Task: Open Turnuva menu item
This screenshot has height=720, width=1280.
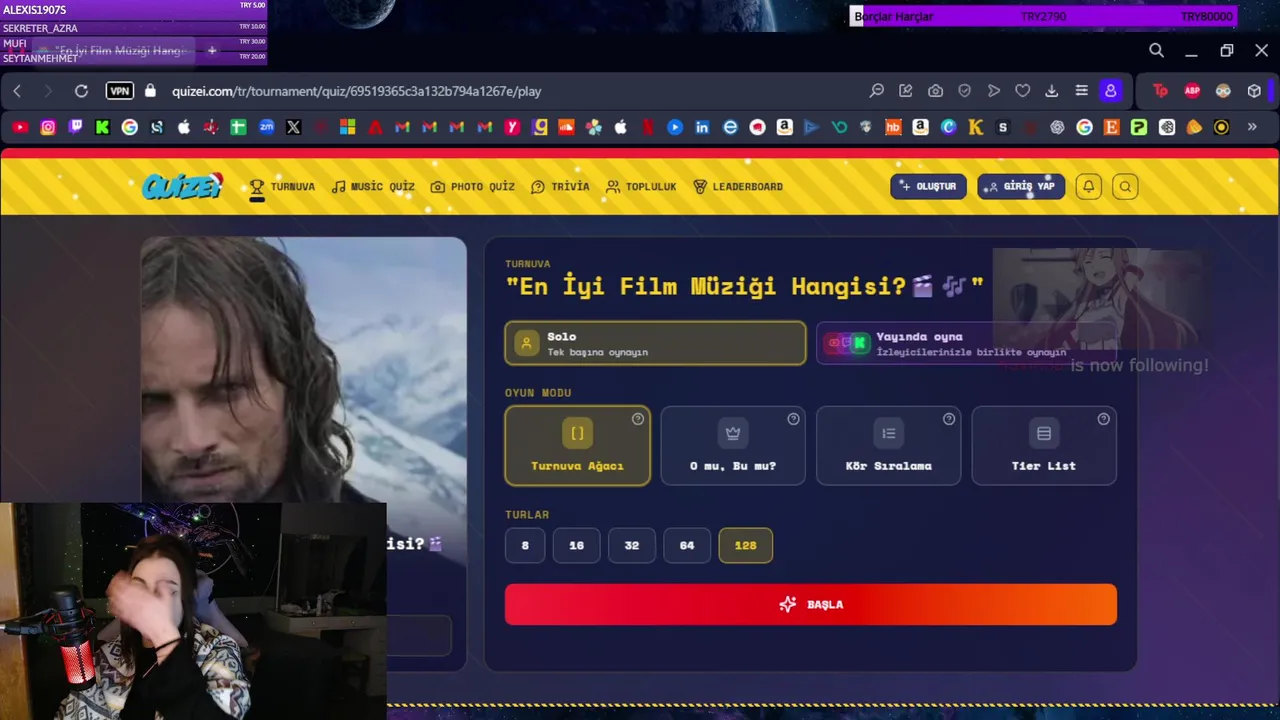Action: [x=282, y=187]
